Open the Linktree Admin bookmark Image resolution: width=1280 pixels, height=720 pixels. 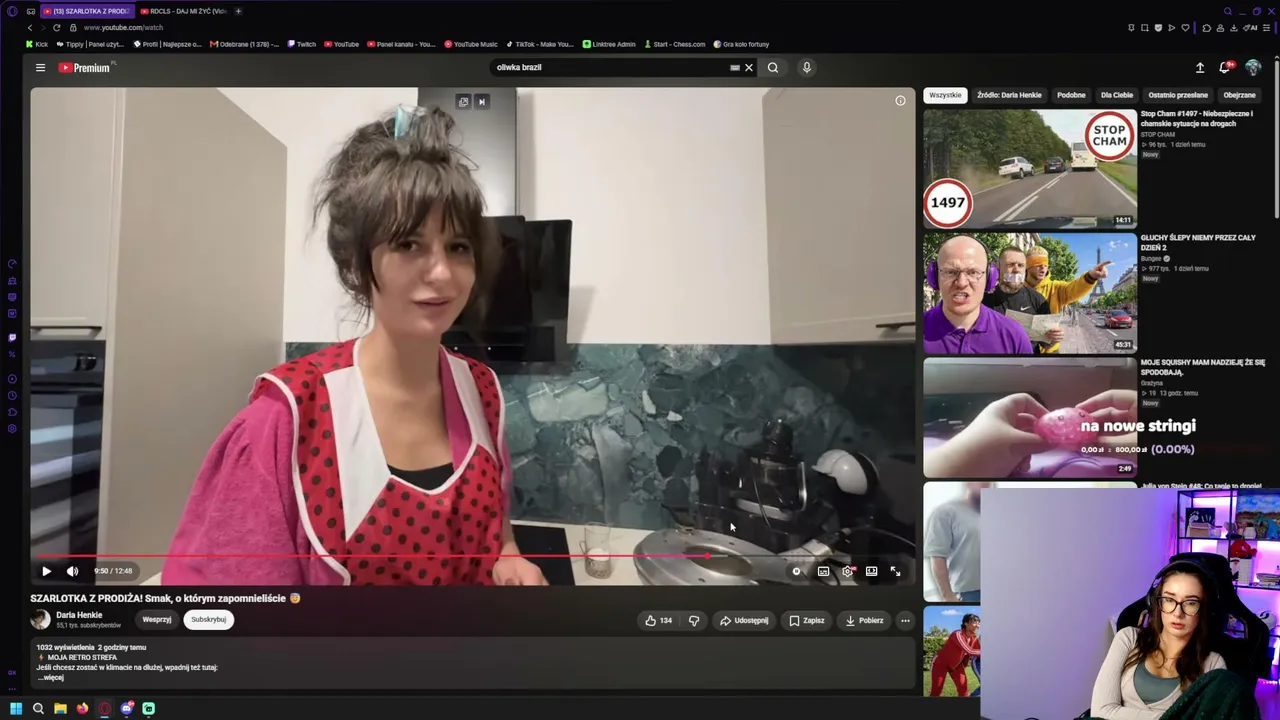pos(609,44)
